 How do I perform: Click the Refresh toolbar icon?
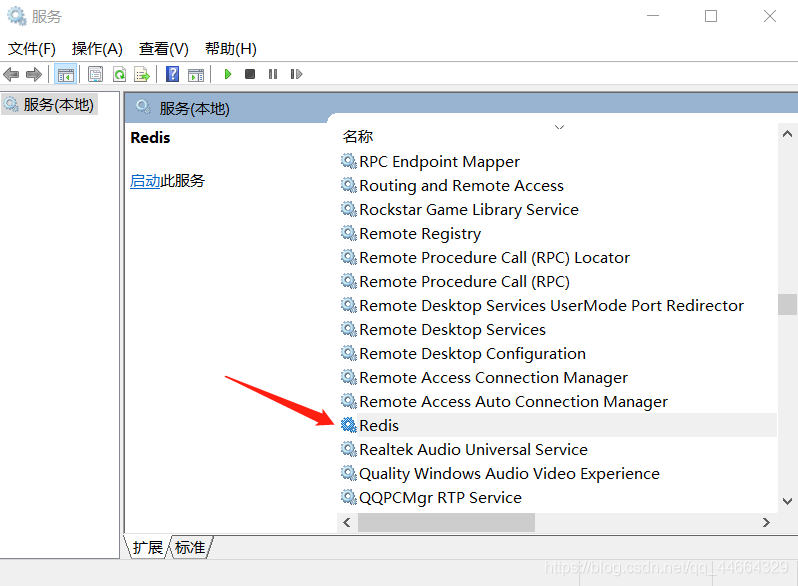click(119, 74)
